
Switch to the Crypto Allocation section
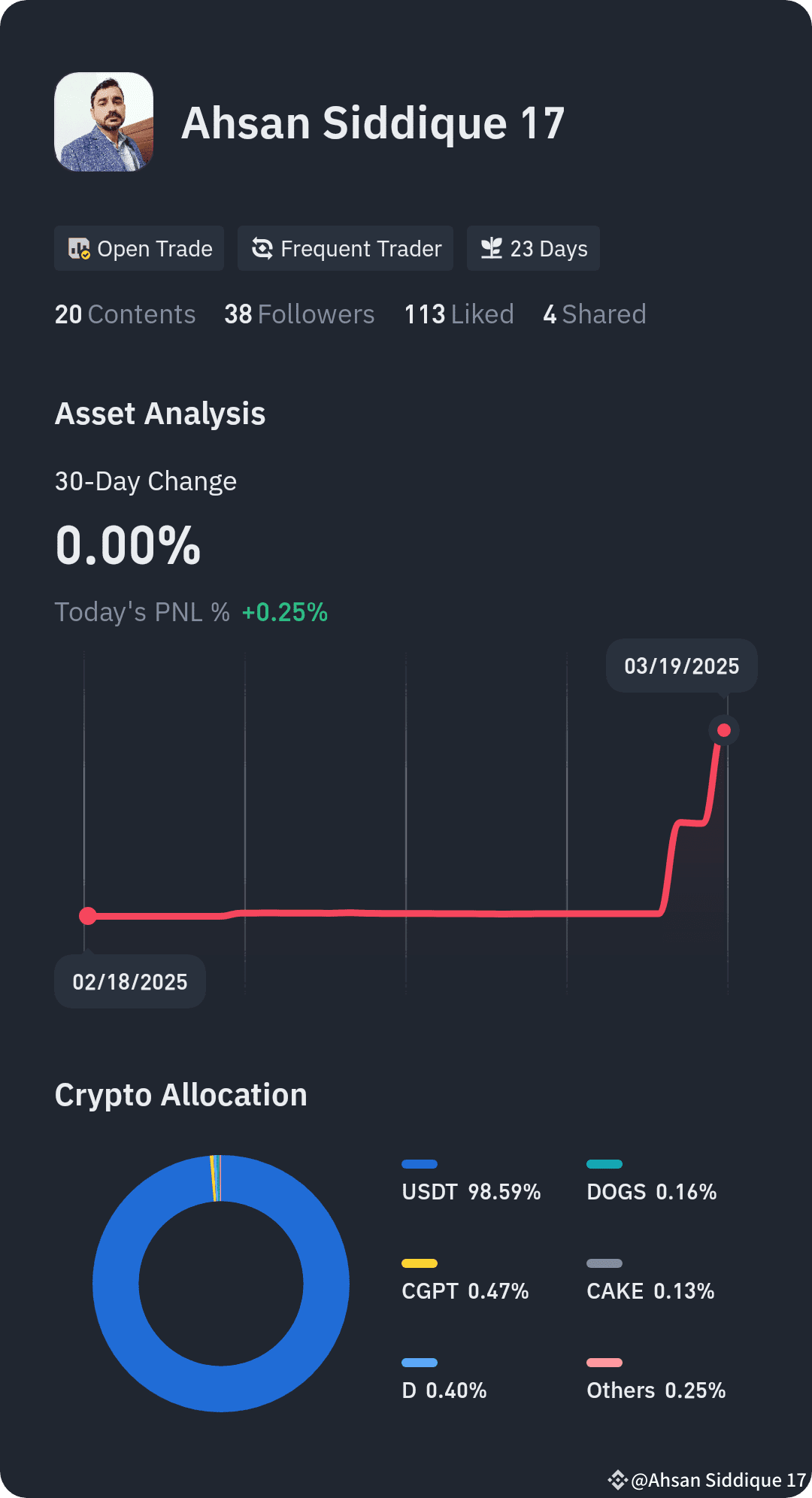[180, 1095]
